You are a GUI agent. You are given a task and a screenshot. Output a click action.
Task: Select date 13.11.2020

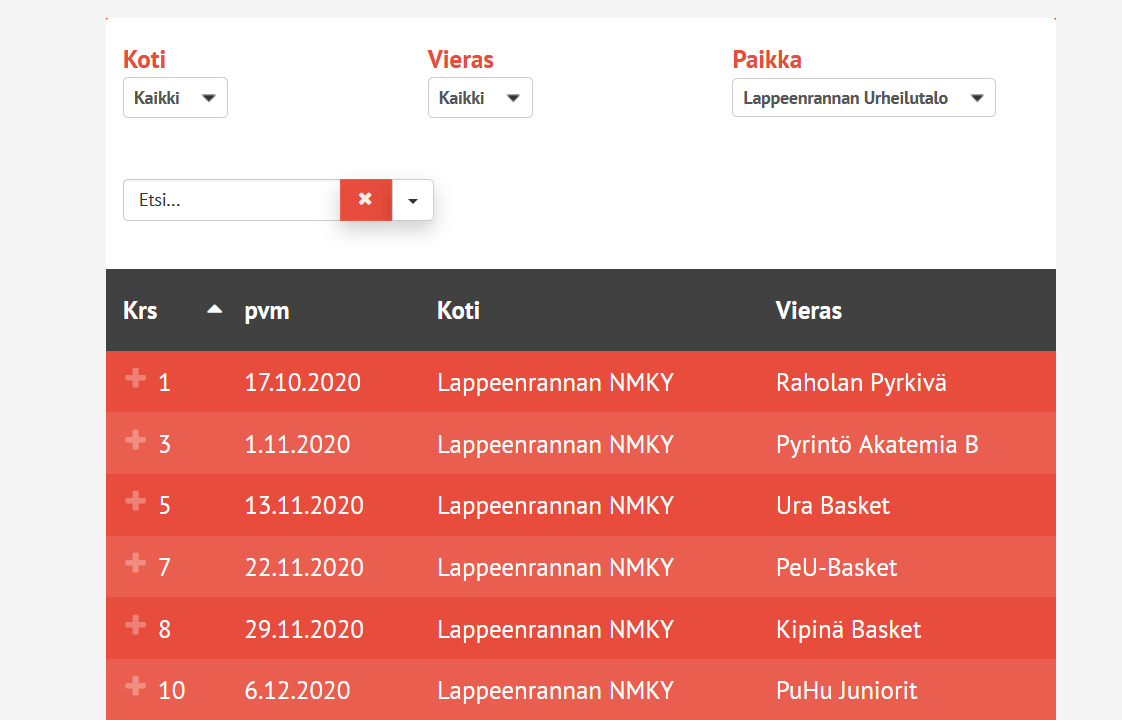pos(304,505)
